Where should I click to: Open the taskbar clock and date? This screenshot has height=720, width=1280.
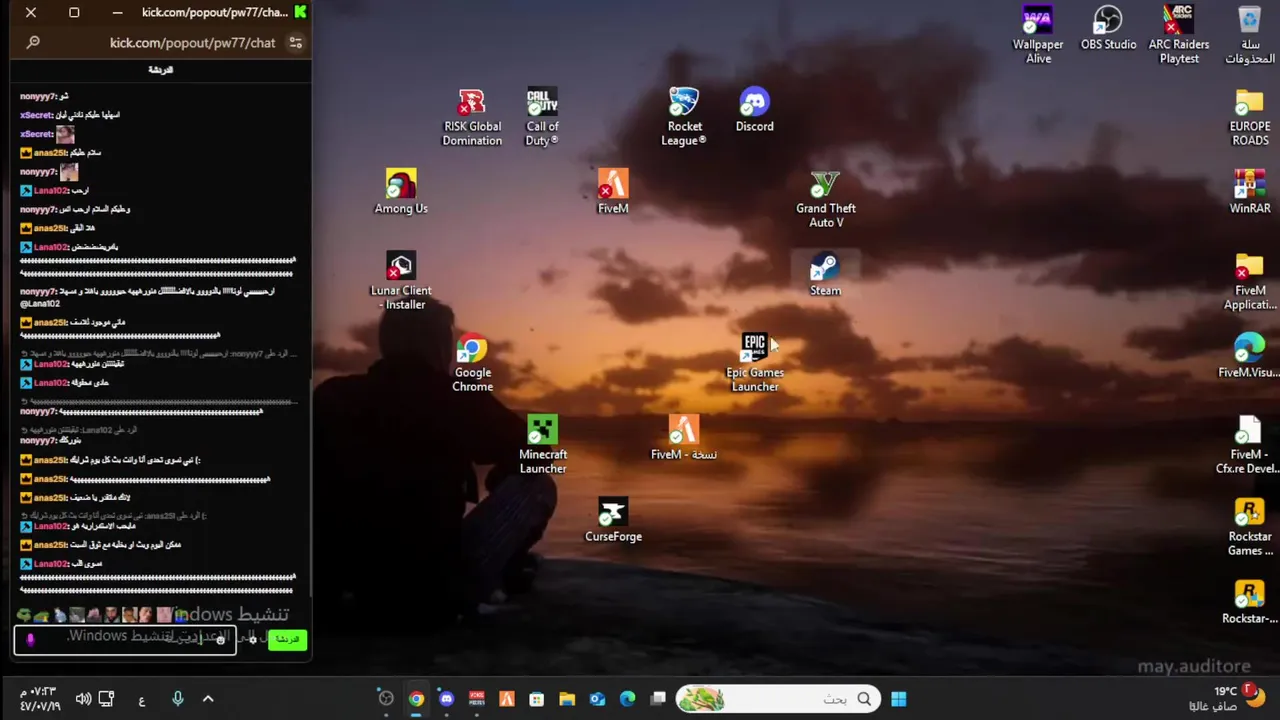(39, 699)
